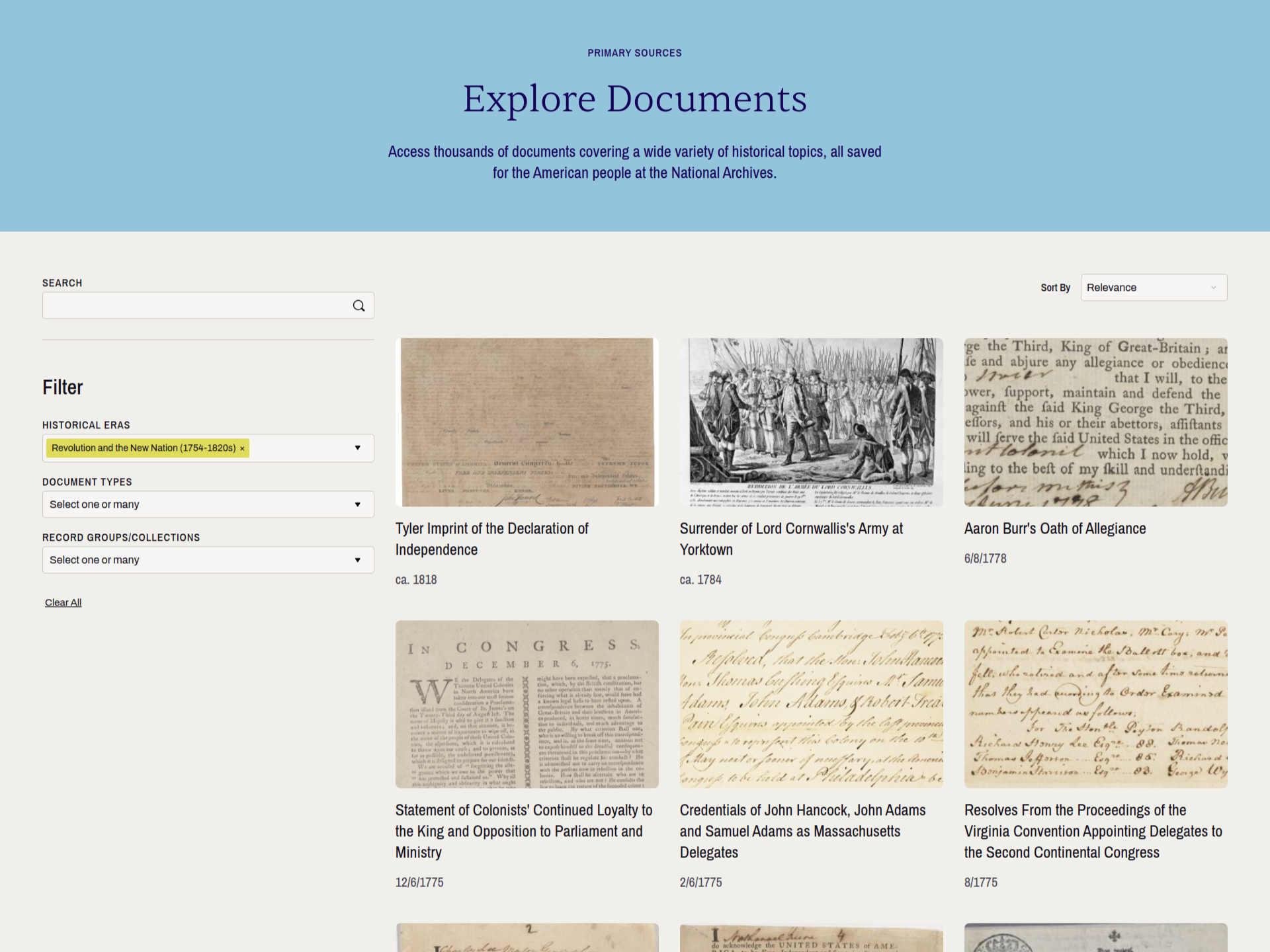Click the date '12/6/1775'
This screenshot has width=1270, height=952.
point(419,883)
